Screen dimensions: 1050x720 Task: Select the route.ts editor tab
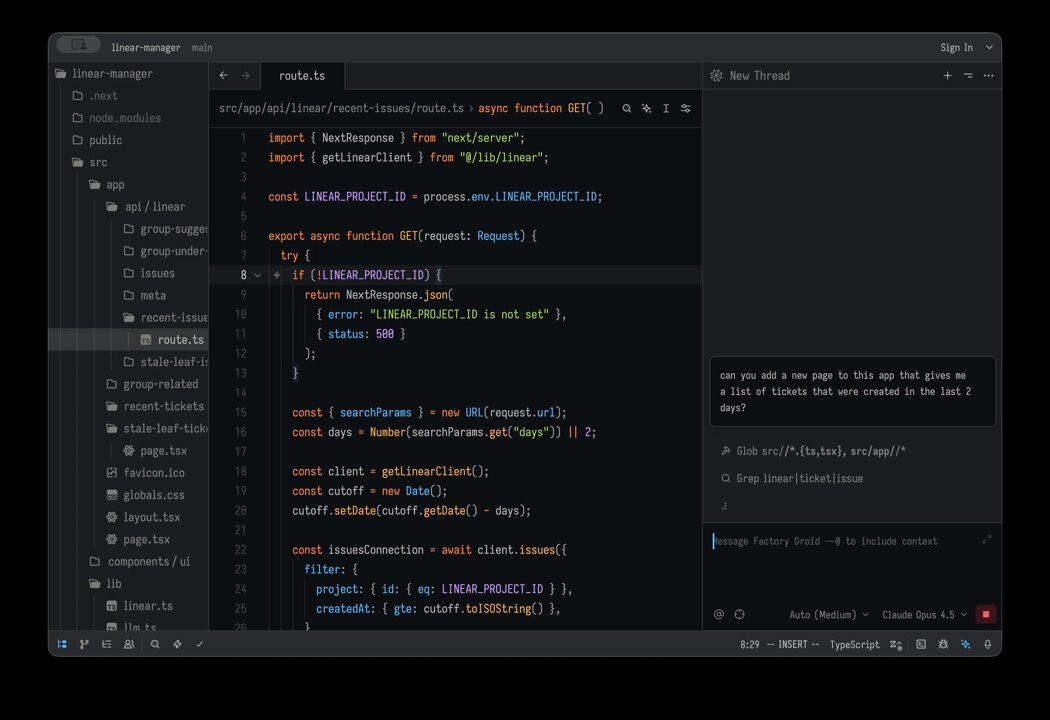coord(301,76)
